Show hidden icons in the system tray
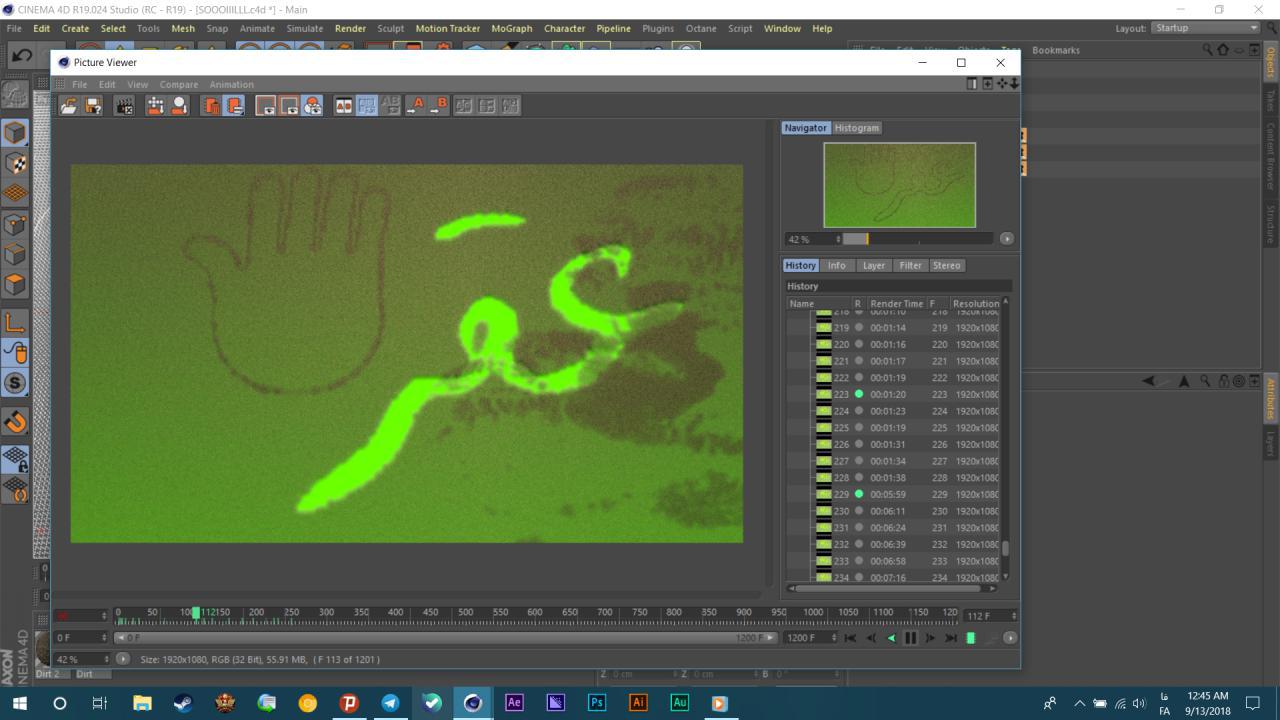Image resolution: width=1280 pixels, height=720 pixels. click(1079, 703)
